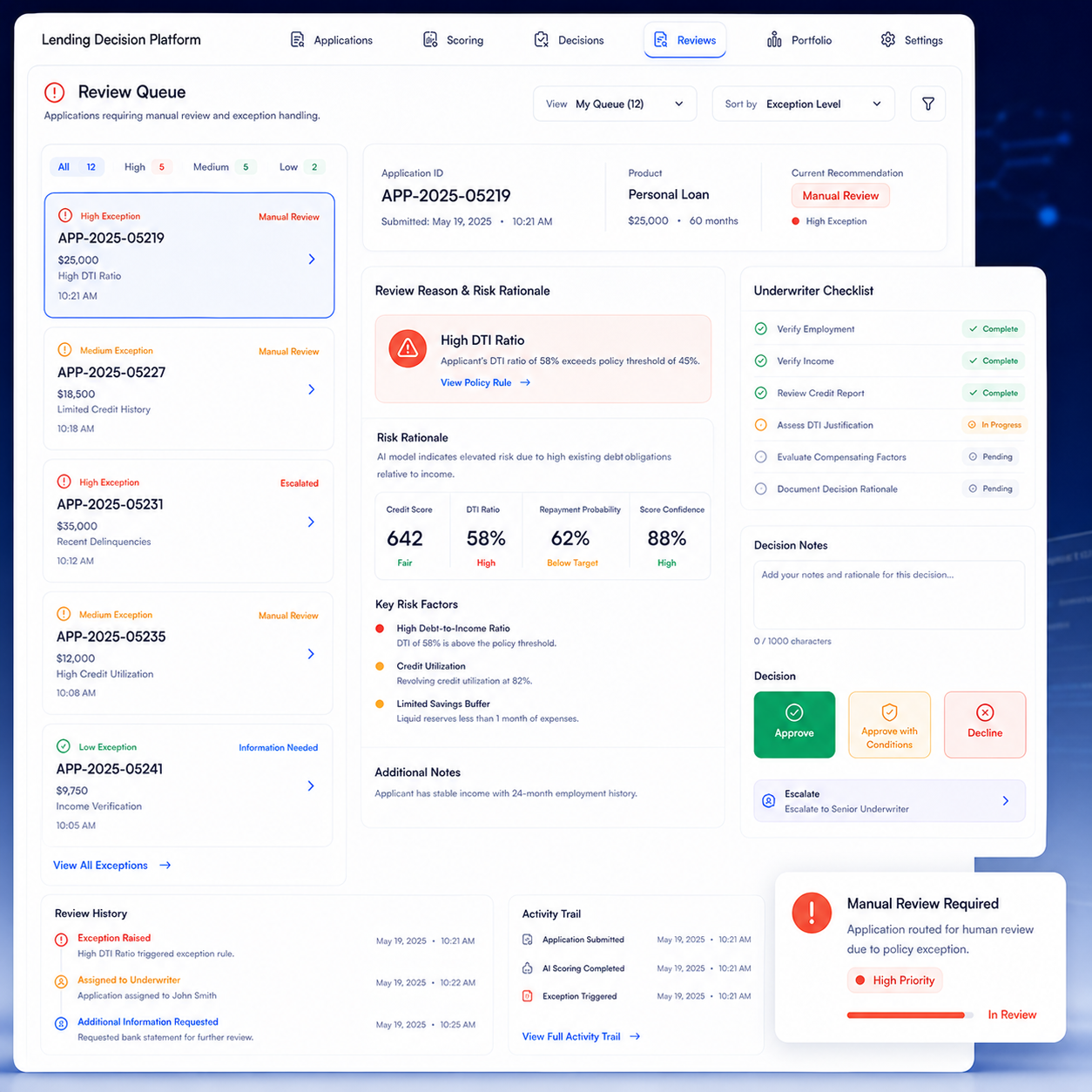Open the Sort by Exception Level dropdown
The image size is (1092, 1092).
(803, 104)
